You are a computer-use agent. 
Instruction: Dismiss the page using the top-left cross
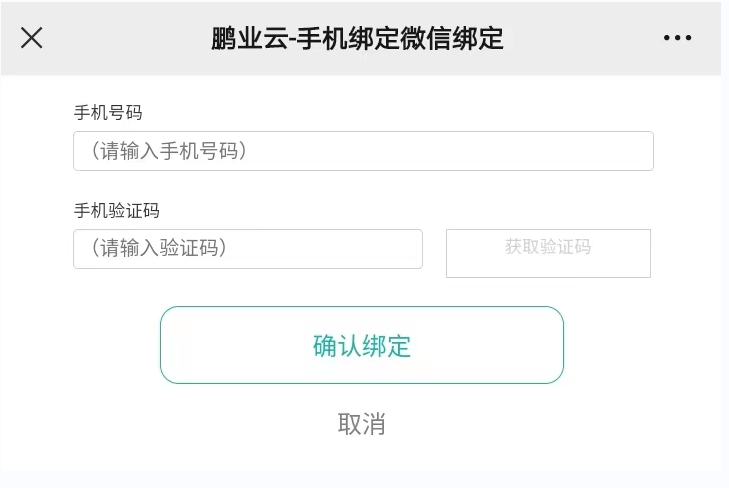point(32,38)
